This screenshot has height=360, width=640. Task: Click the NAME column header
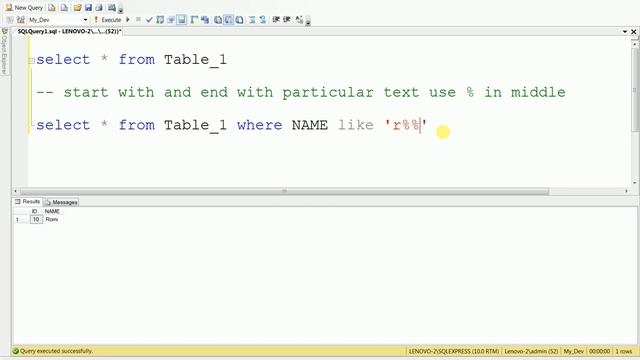click(52, 211)
